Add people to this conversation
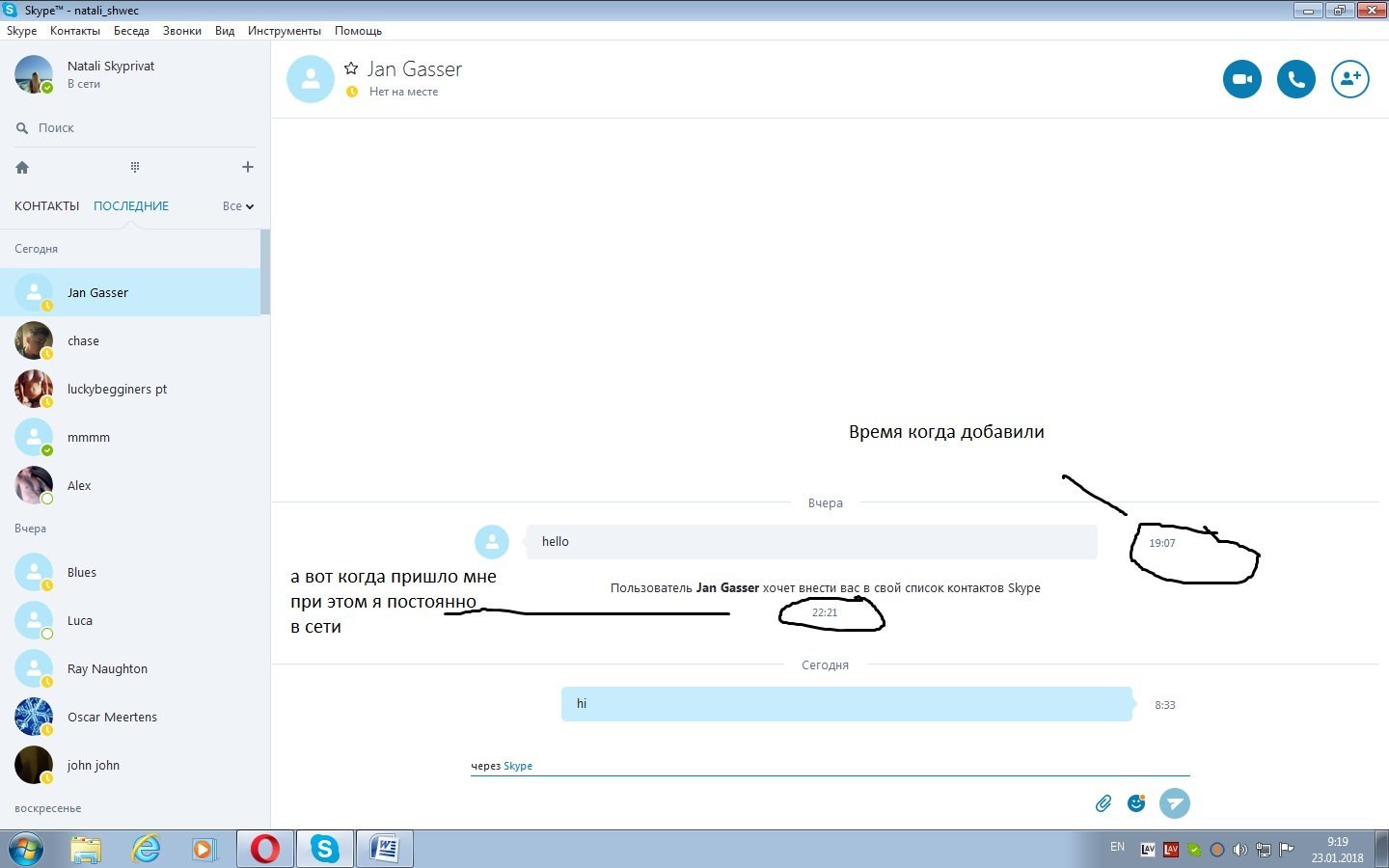The width and height of the screenshot is (1389, 868). pyautogui.click(x=1350, y=79)
